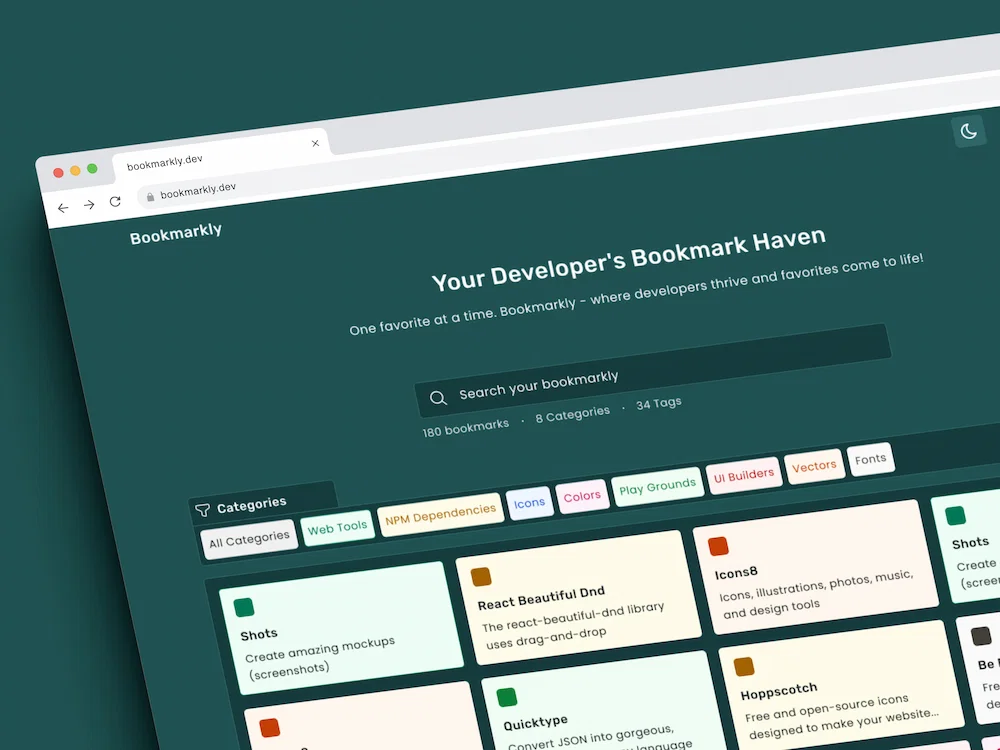Viewport: 1000px width, 750px height.
Task: Open the Bookmarkly logo home link
Action: pyautogui.click(x=176, y=233)
